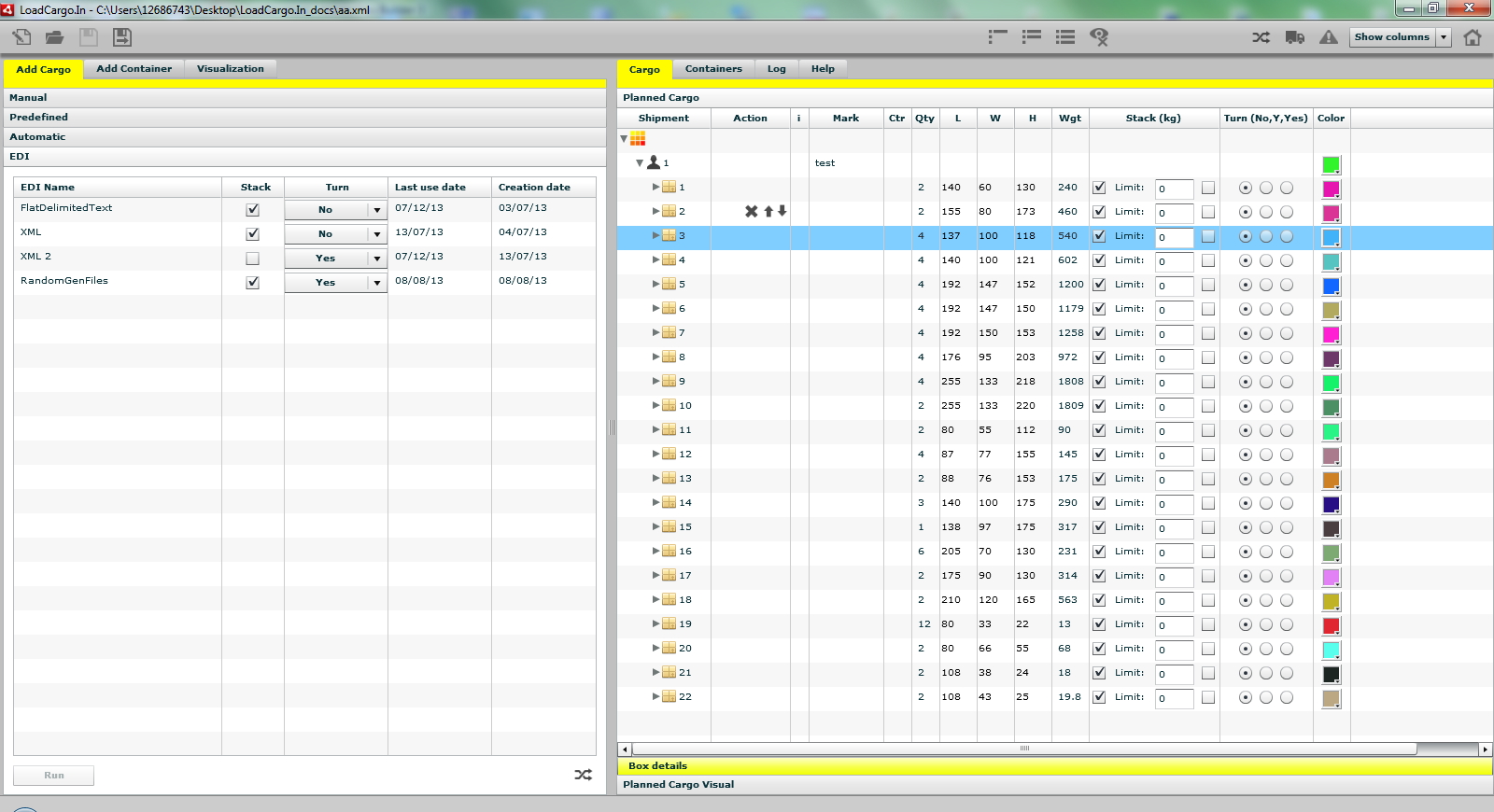Click the eye with X icon

(1099, 37)
